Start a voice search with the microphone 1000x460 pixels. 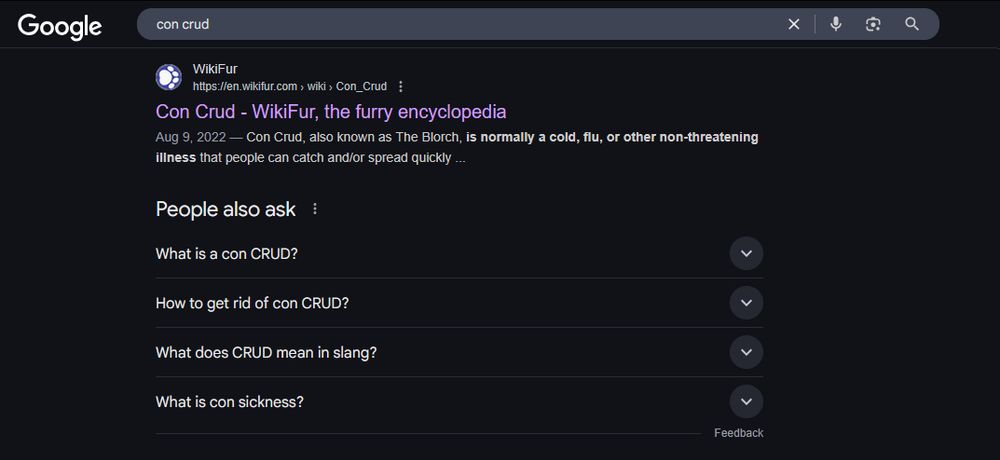point(836,24)
